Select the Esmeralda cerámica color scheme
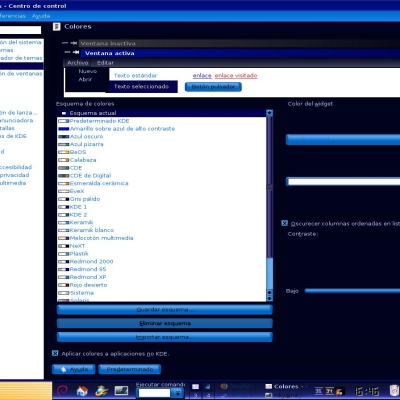The image size is (400, 400). pos(162,183)
